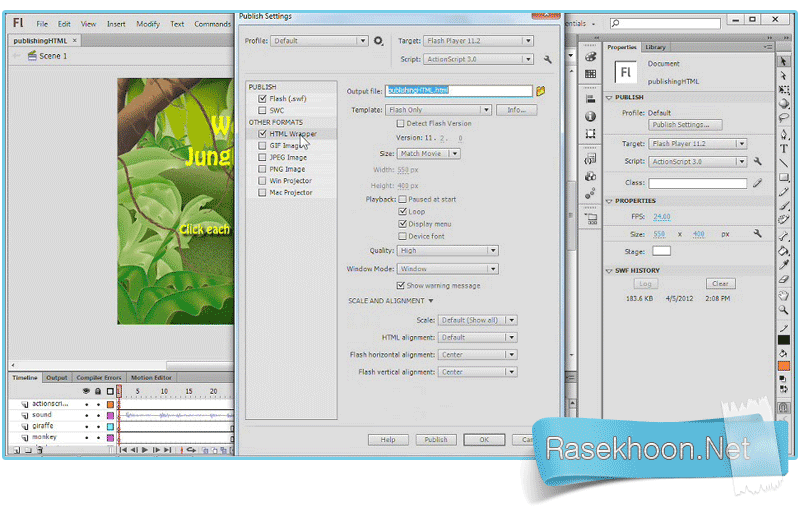Image resolution: width=800 pixels, height=508 pixels.
Task: Click Publish Settings... button in Properties
Action: (685, 124)
